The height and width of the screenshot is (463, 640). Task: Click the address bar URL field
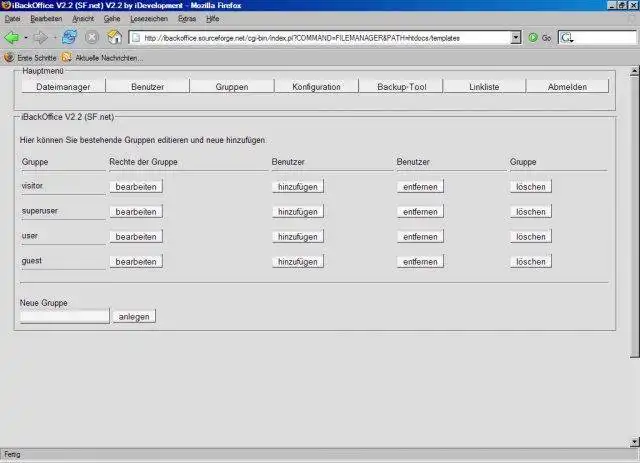pyautogui.click(x=320, y=38)
